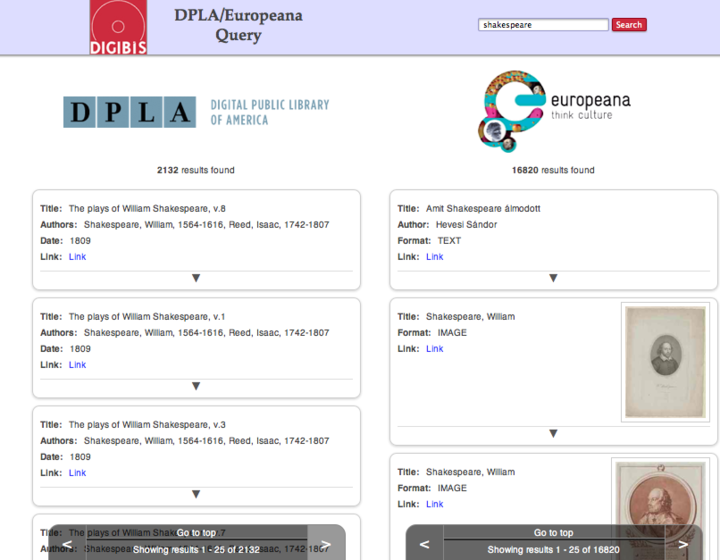
Task: Click Showing results 1 - 25 of 2132
Action: point(196,550)
